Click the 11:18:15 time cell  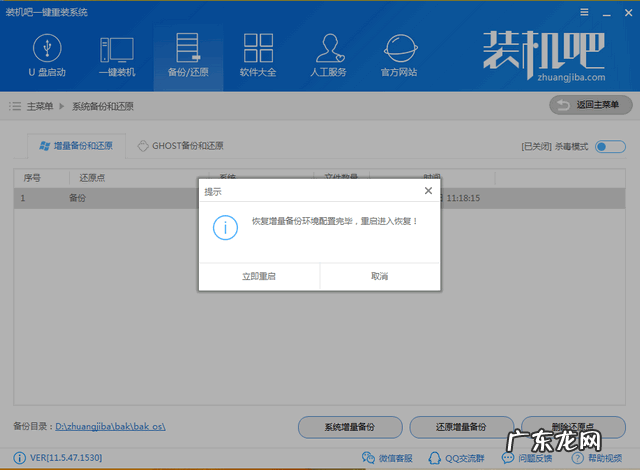(463, 198)
